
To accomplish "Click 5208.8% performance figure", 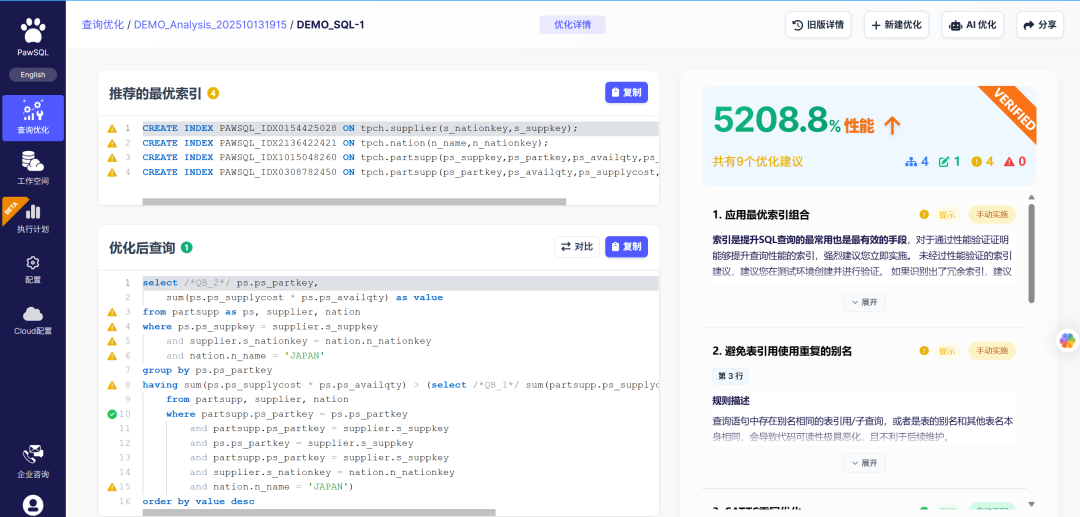I will tap(777, 120).
